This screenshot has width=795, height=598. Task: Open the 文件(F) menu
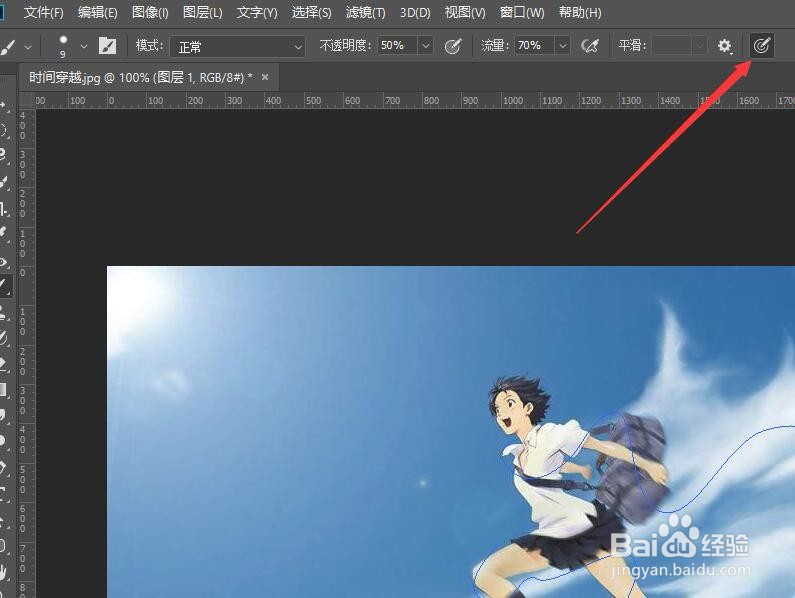pyautogui.click(x=43, y=12)
